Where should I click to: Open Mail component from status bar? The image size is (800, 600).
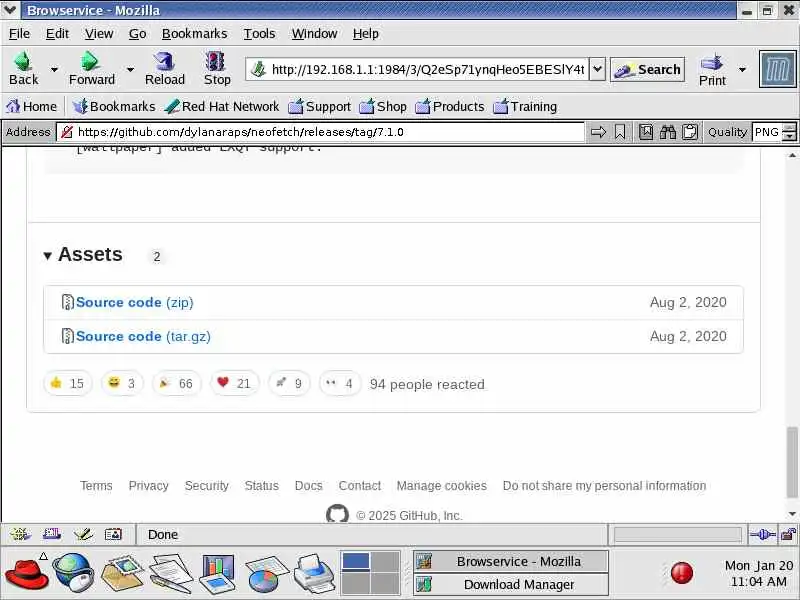tap(52, 534)
